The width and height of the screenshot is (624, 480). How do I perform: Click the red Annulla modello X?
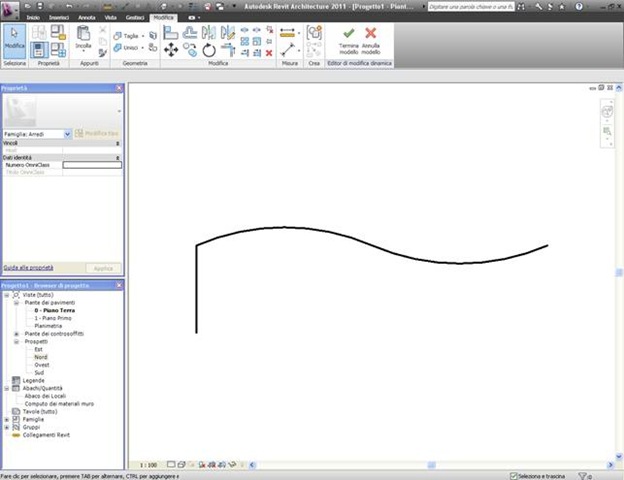click(371, 35)
